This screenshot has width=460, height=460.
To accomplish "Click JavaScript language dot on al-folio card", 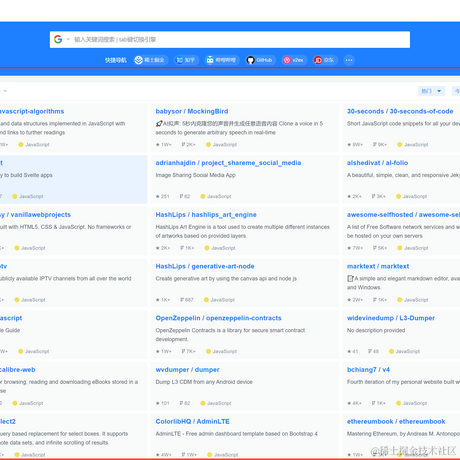I will (398, 196).
